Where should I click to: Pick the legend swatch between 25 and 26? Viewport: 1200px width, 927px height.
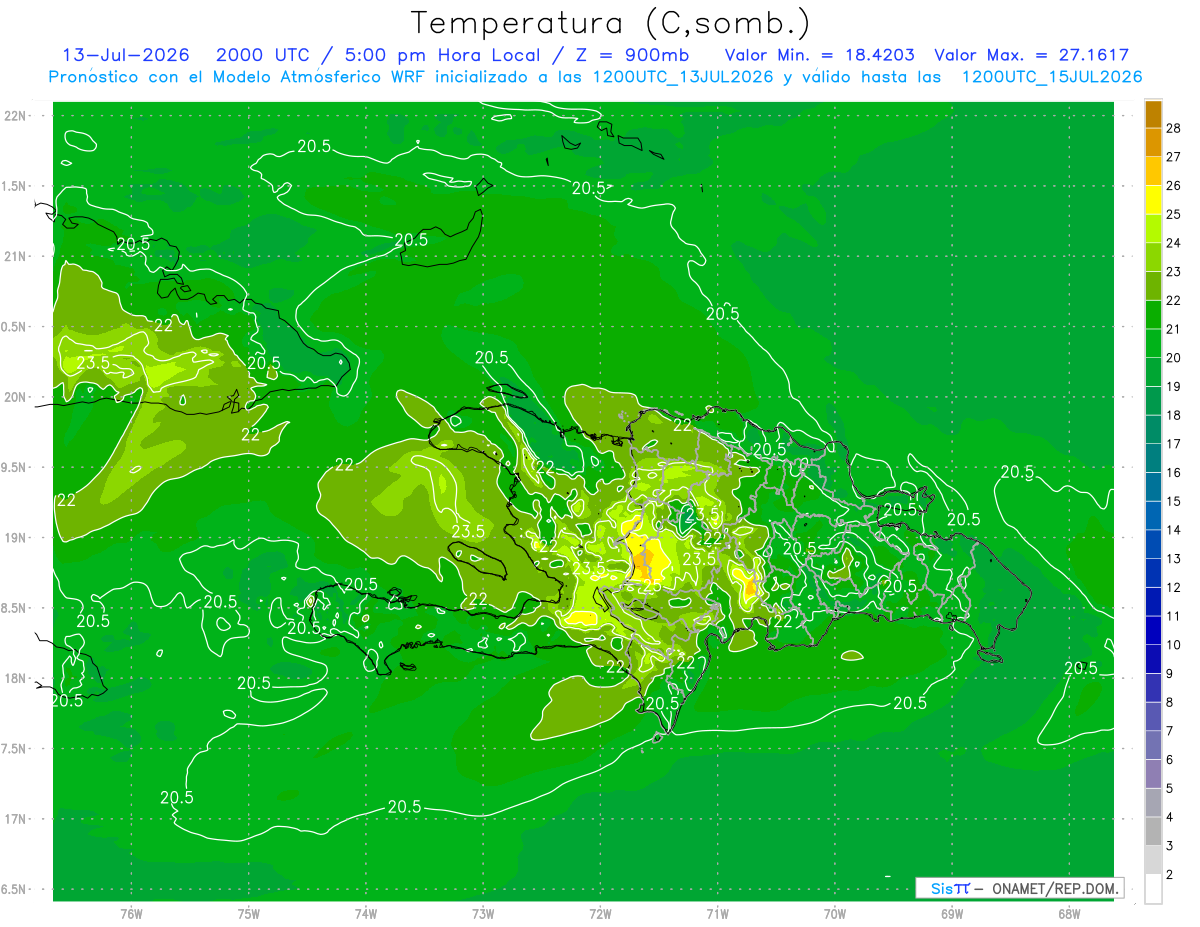pos(1153,200)
